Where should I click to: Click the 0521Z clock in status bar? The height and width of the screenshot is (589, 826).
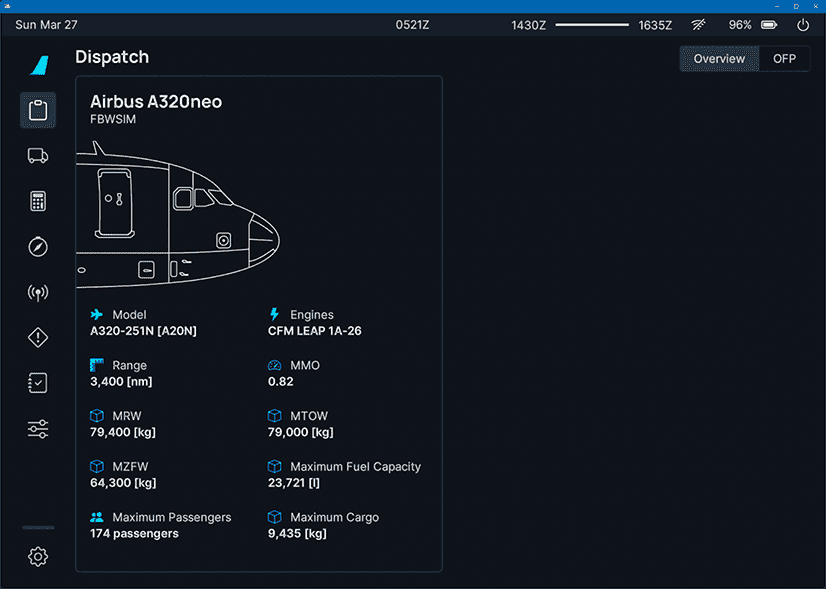click(412, 25)
